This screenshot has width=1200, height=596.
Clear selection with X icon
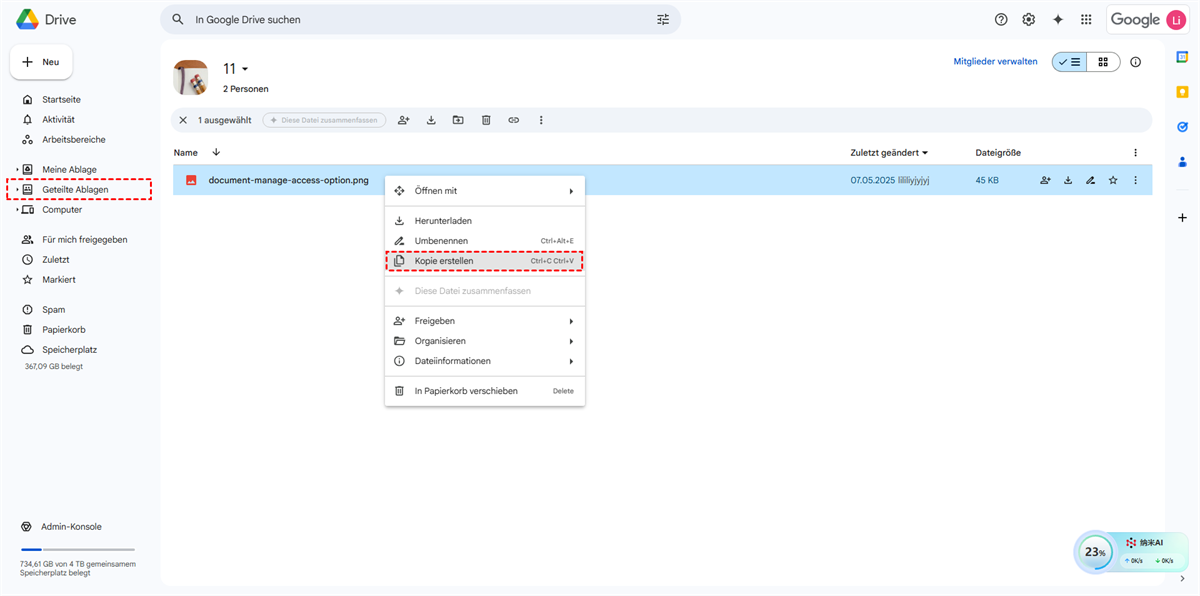[183, 120]
